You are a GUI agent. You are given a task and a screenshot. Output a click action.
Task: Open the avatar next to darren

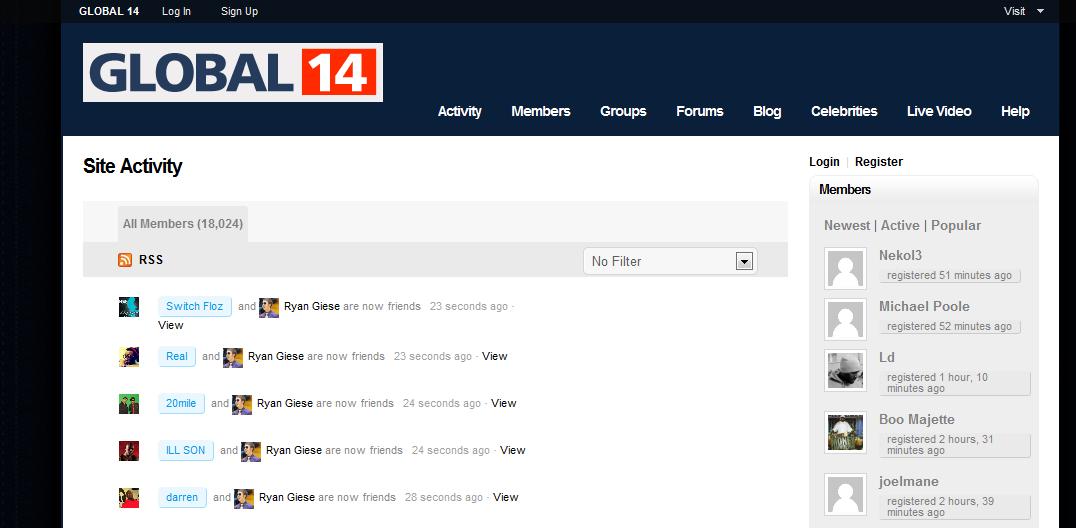(129, 498)
